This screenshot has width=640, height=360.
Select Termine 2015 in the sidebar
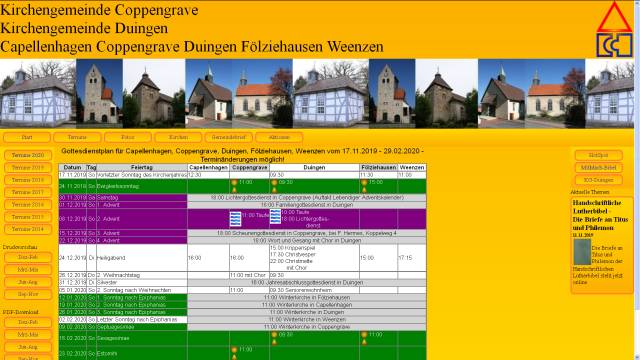click(28, 217)
